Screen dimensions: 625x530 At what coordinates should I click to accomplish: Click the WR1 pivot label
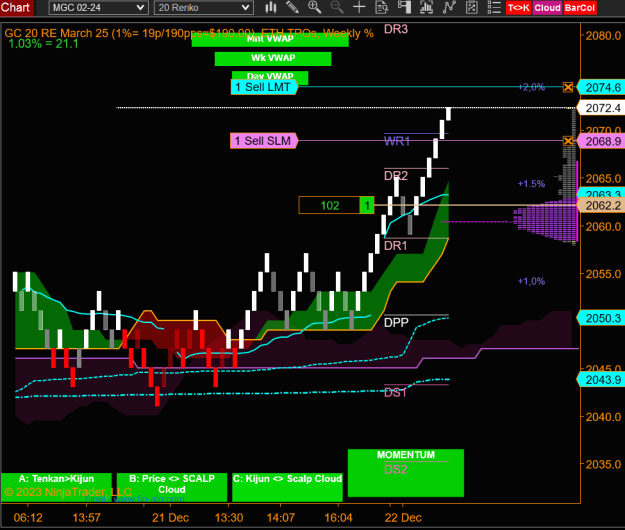click(x=397, y=141)
